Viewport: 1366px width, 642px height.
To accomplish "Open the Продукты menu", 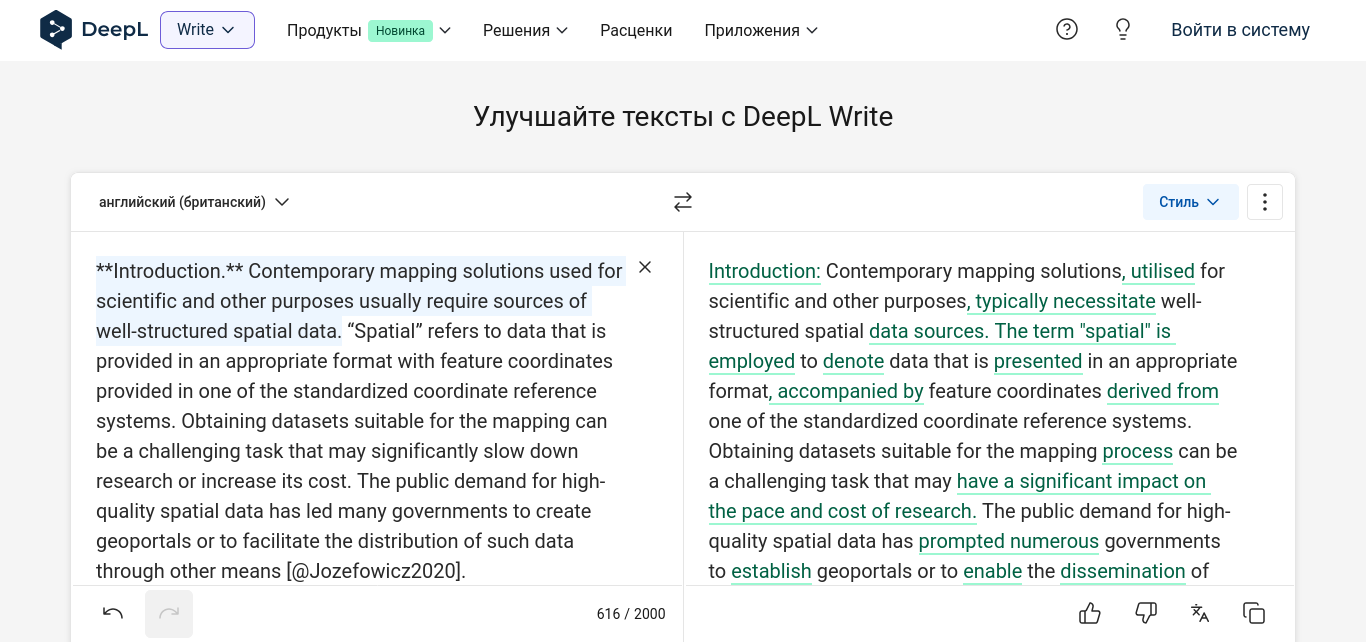I will tap(369, 30).
